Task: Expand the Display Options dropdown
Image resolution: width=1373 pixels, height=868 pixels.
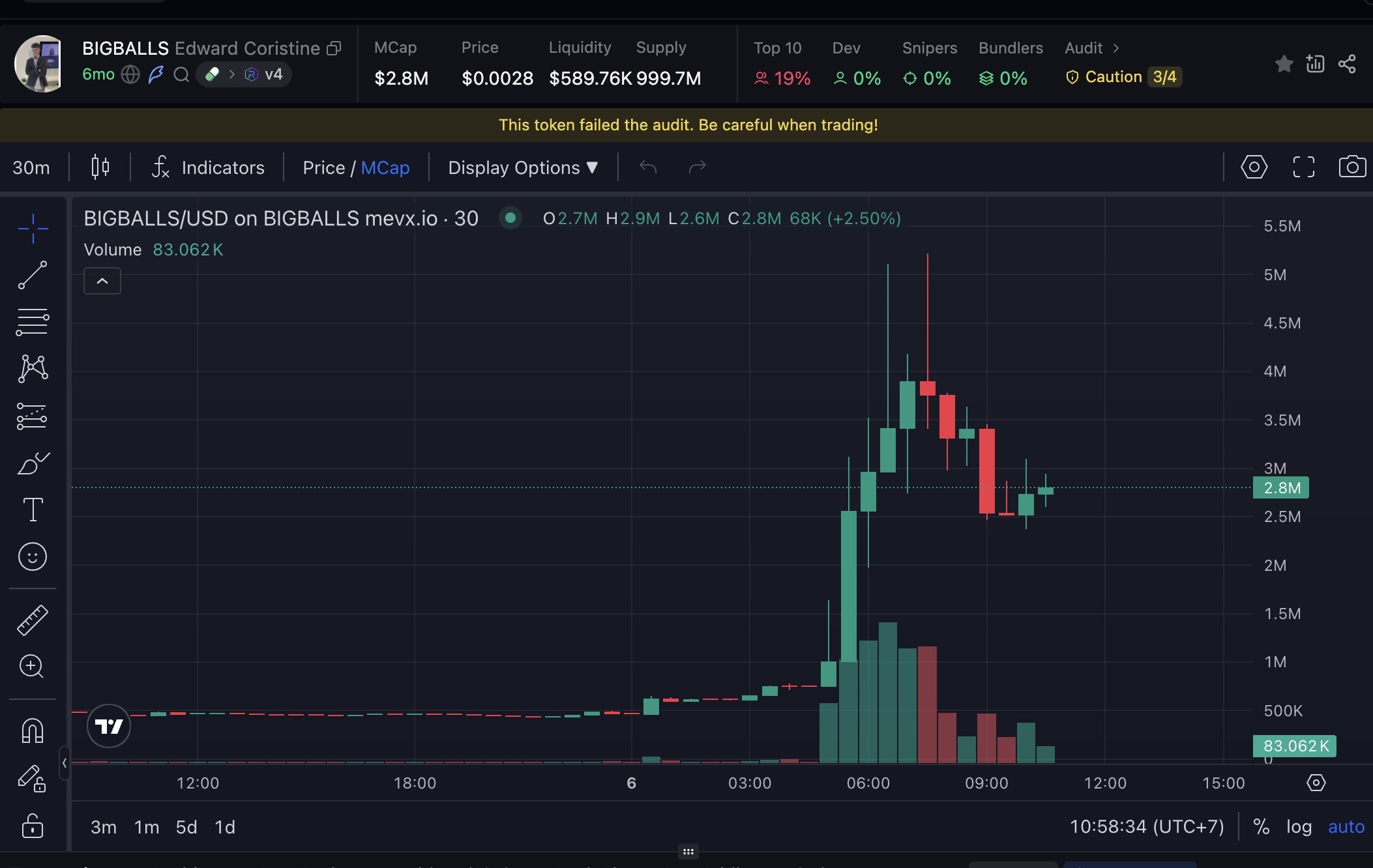Action: click(x=523, y=167)
